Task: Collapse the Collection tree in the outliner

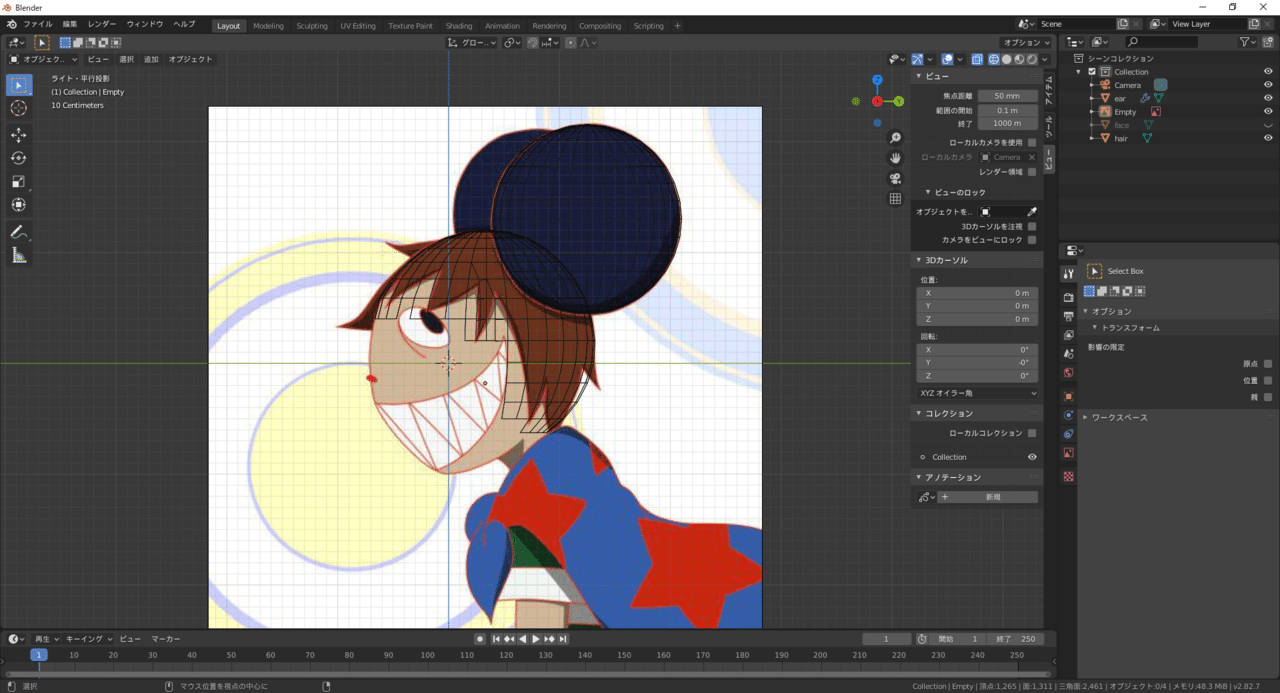Action: tap(1080, 72)
